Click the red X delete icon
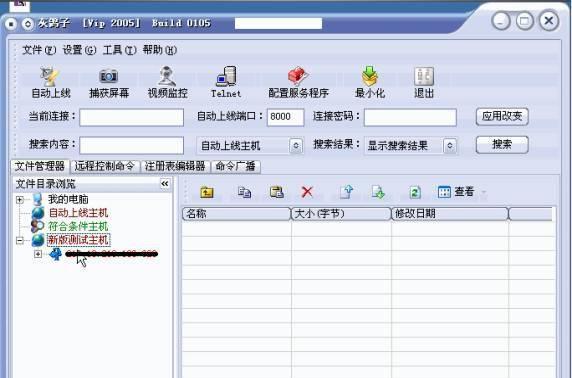The width and height of the screenshot is (572, 378). (307, 192)
